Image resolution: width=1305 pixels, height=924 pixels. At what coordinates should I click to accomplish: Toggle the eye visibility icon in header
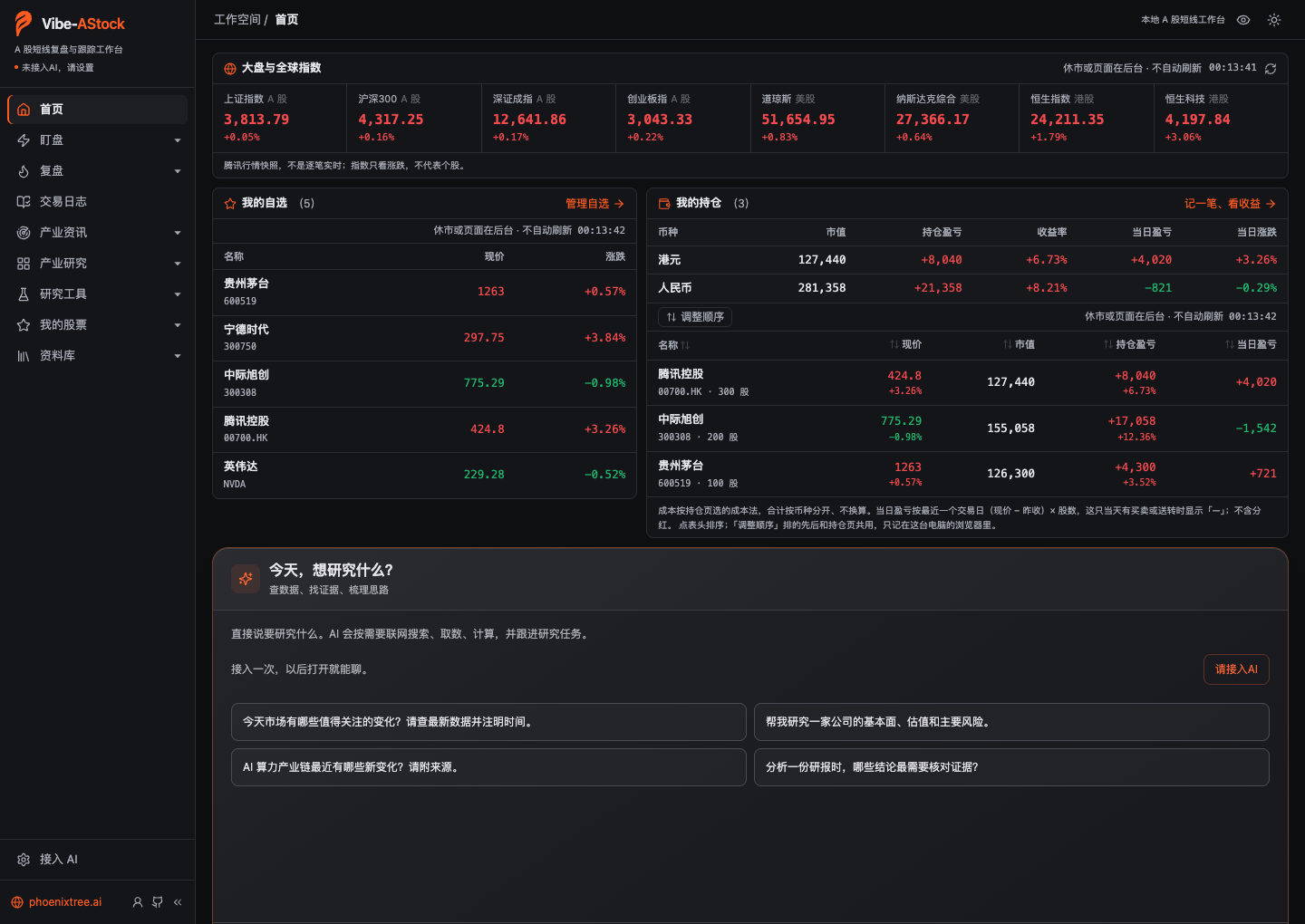tap(1243, 20)
